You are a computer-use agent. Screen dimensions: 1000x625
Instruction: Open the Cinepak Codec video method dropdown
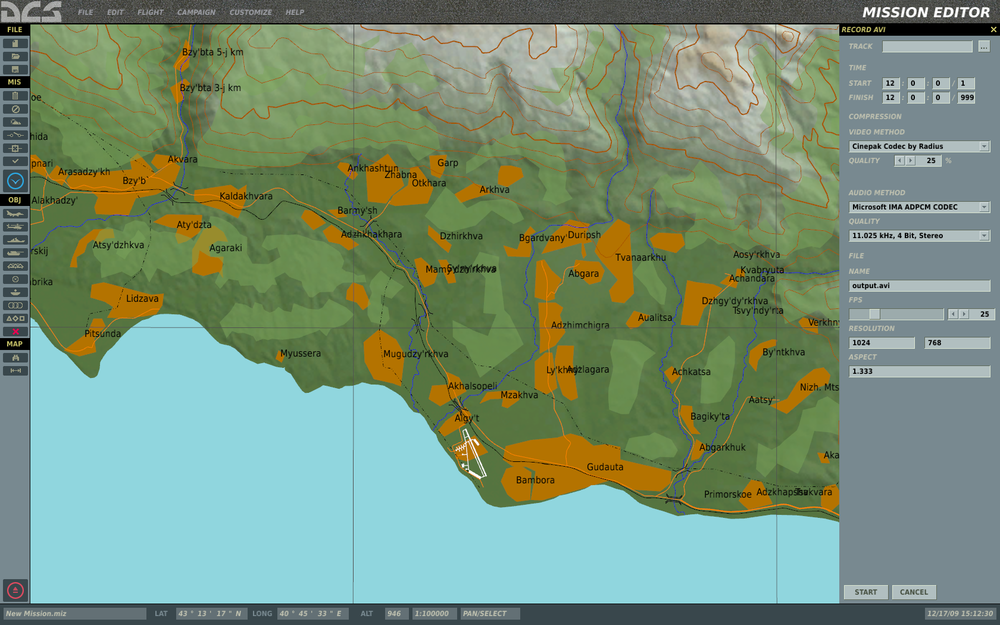918,145
